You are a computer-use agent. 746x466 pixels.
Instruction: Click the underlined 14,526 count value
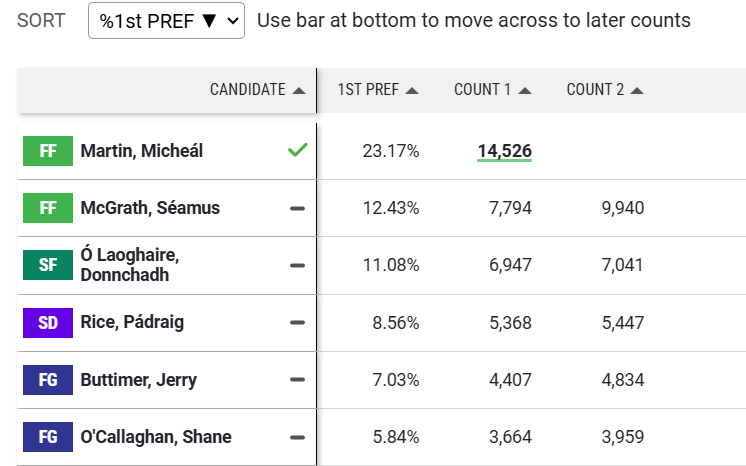click(x=504, y=151)
